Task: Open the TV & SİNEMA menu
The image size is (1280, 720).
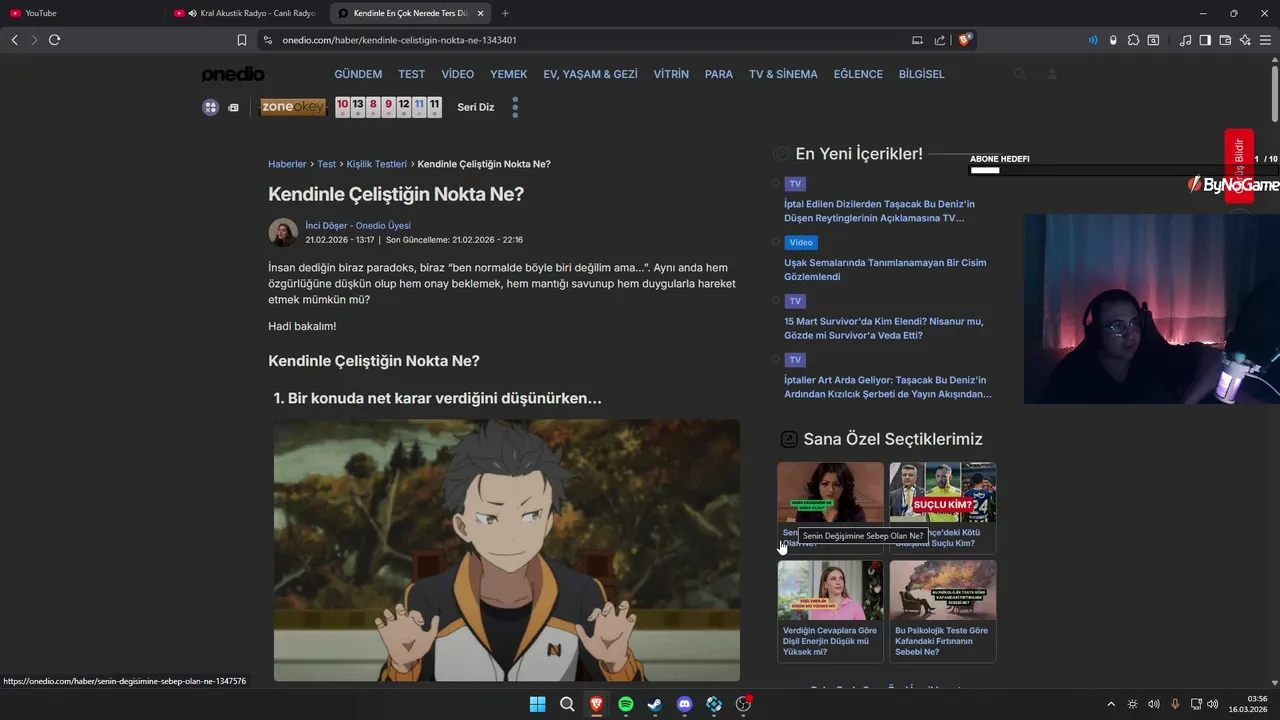Action: (783, 74)
